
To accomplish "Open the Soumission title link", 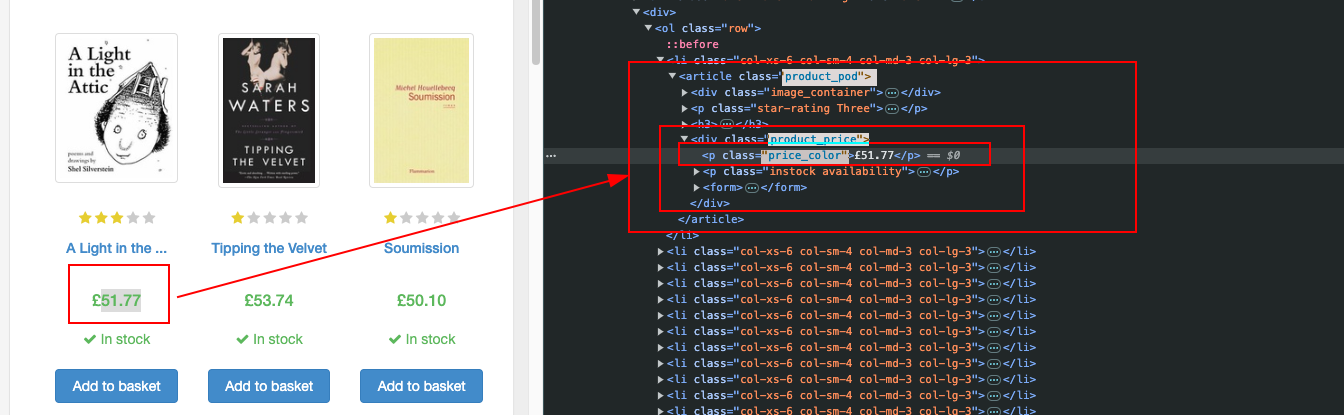I will coord(421,248).
